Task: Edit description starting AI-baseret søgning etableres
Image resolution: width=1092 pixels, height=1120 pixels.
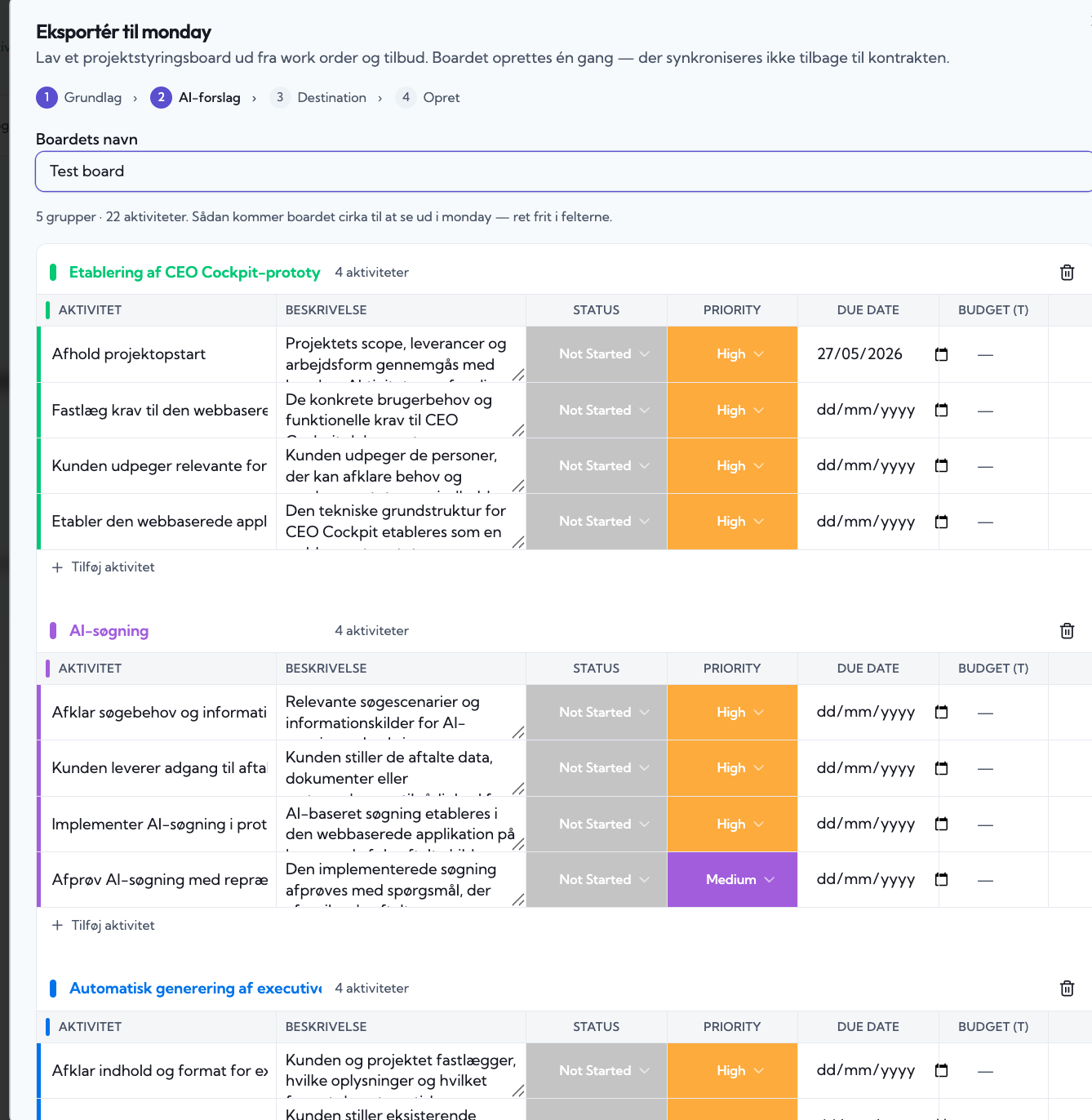Action: pos(402,824)
